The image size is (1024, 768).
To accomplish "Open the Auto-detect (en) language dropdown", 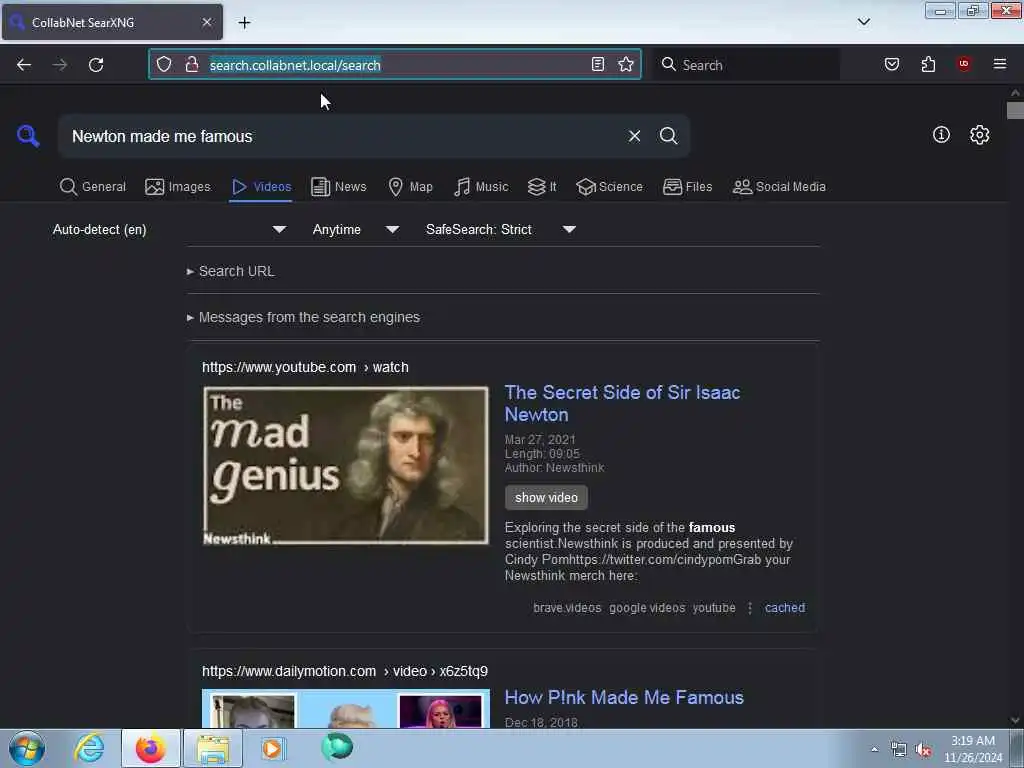I will [x=169, y=229].
